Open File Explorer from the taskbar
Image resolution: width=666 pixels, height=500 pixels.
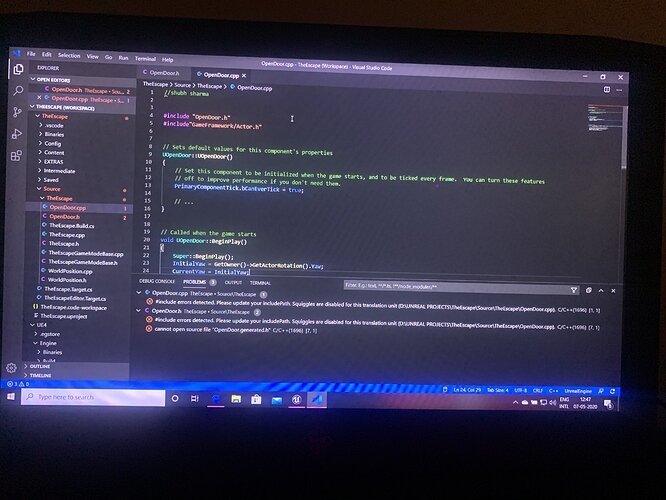tap(236, 399)
